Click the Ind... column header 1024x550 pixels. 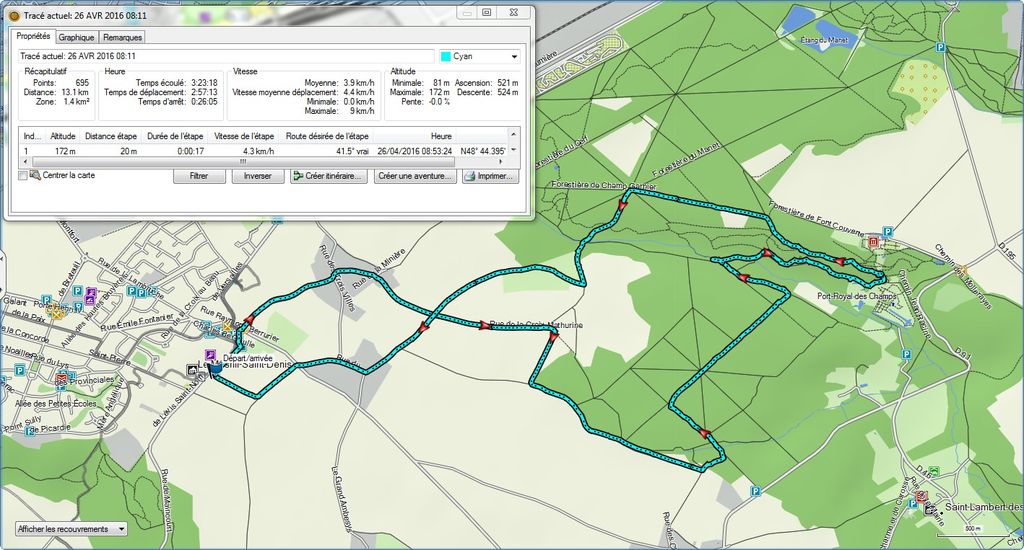coord(32,136)
